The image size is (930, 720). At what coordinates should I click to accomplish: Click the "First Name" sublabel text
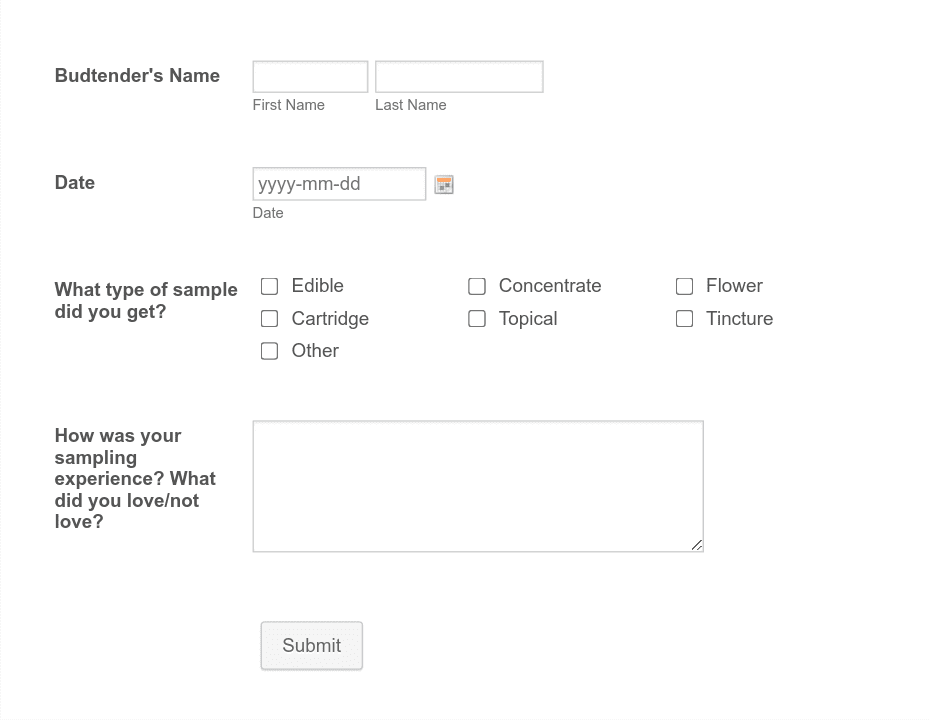[288, 105]
